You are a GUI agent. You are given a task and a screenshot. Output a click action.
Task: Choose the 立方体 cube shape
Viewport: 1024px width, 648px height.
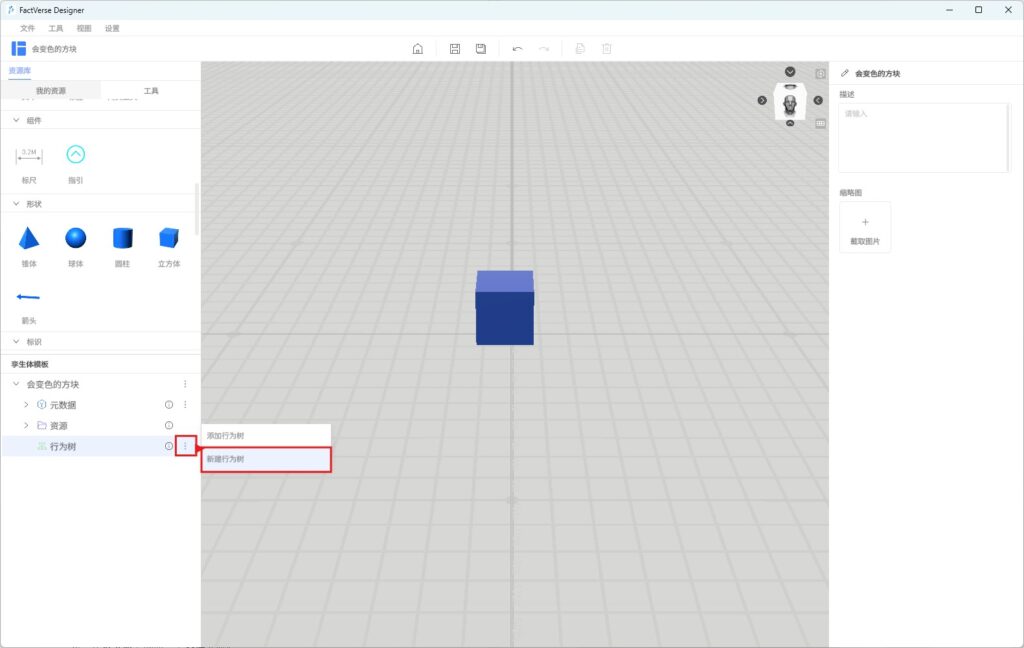tap(168, 239)
